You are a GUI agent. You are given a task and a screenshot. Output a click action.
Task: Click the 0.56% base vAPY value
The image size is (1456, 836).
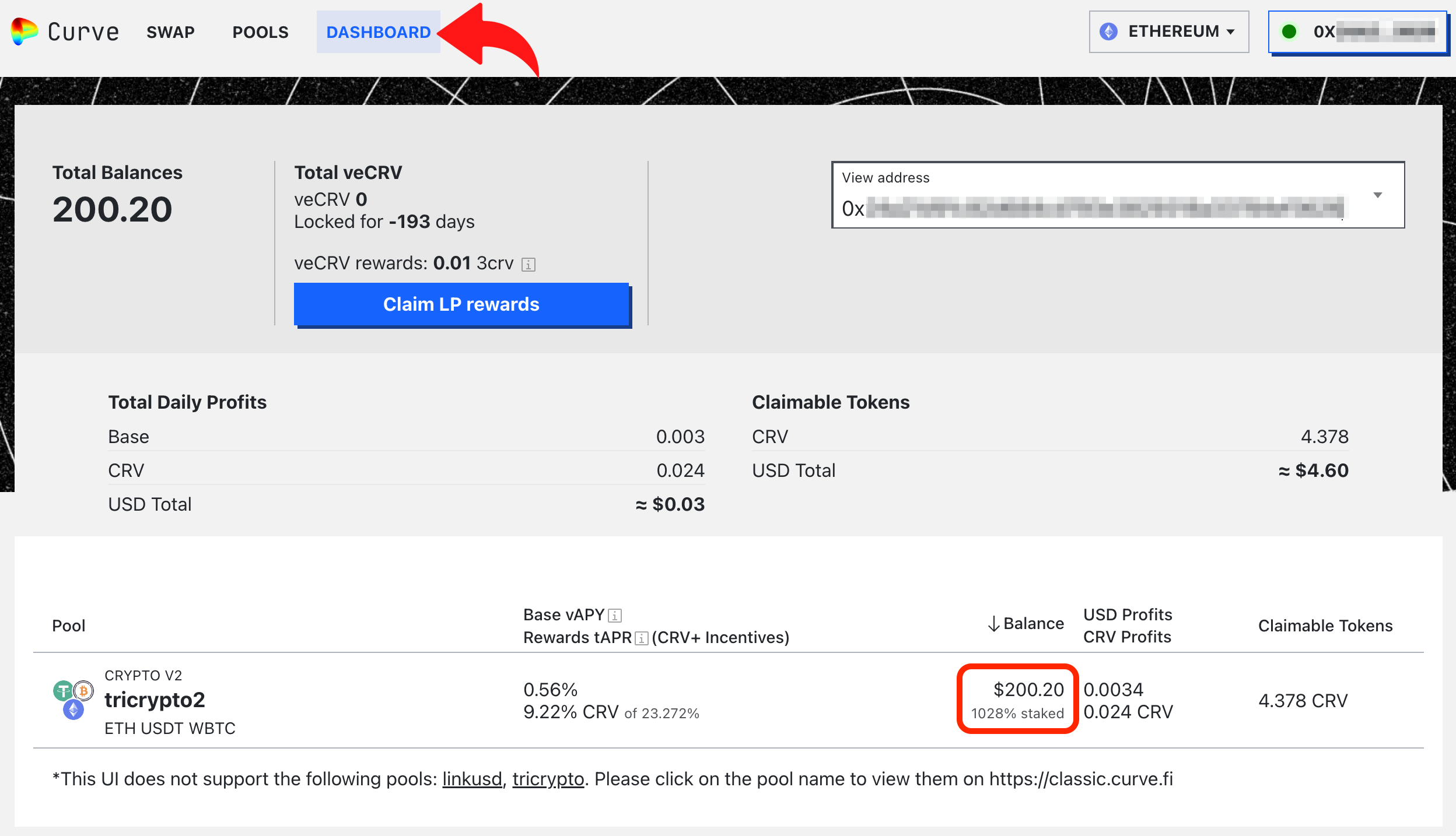(x=550, y=690)
